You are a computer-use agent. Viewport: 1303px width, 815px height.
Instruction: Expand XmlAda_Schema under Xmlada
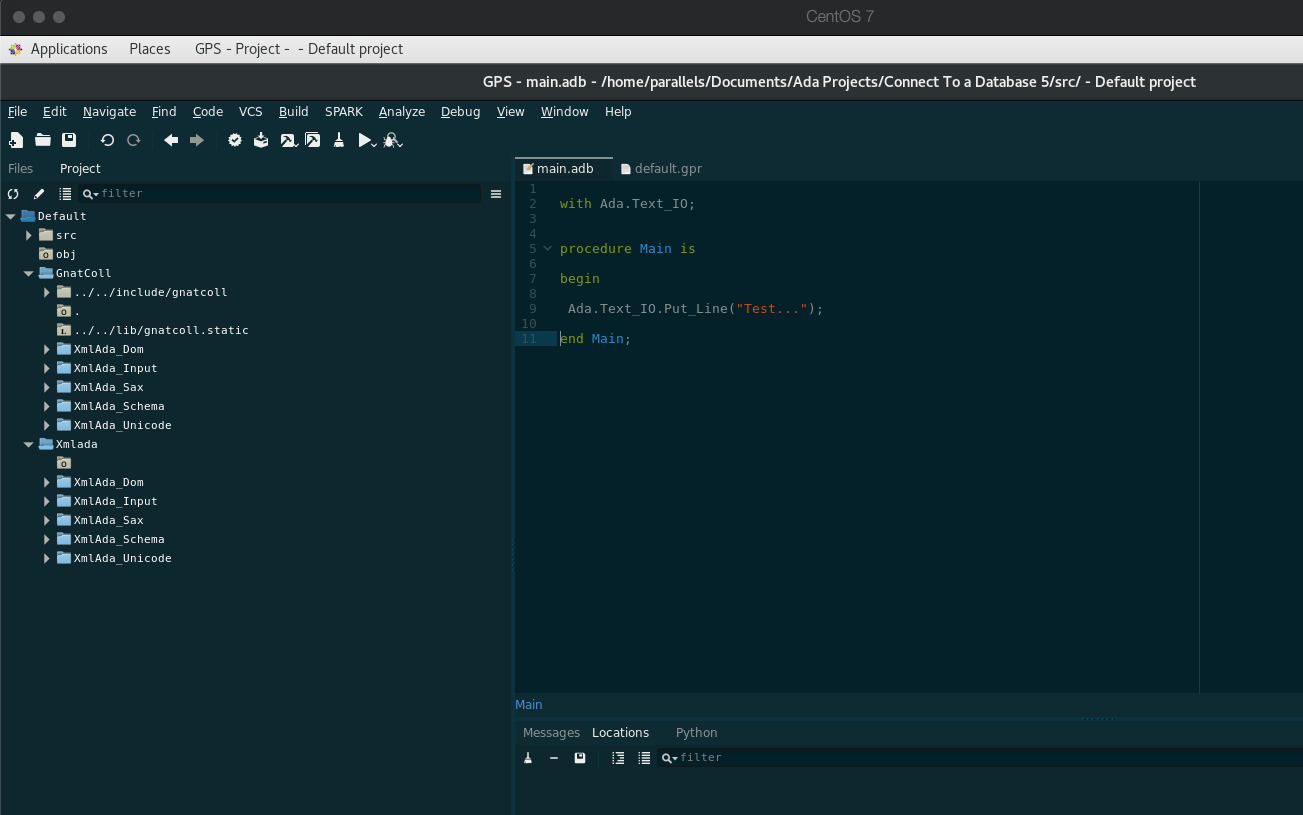click(x=47, y=539)
